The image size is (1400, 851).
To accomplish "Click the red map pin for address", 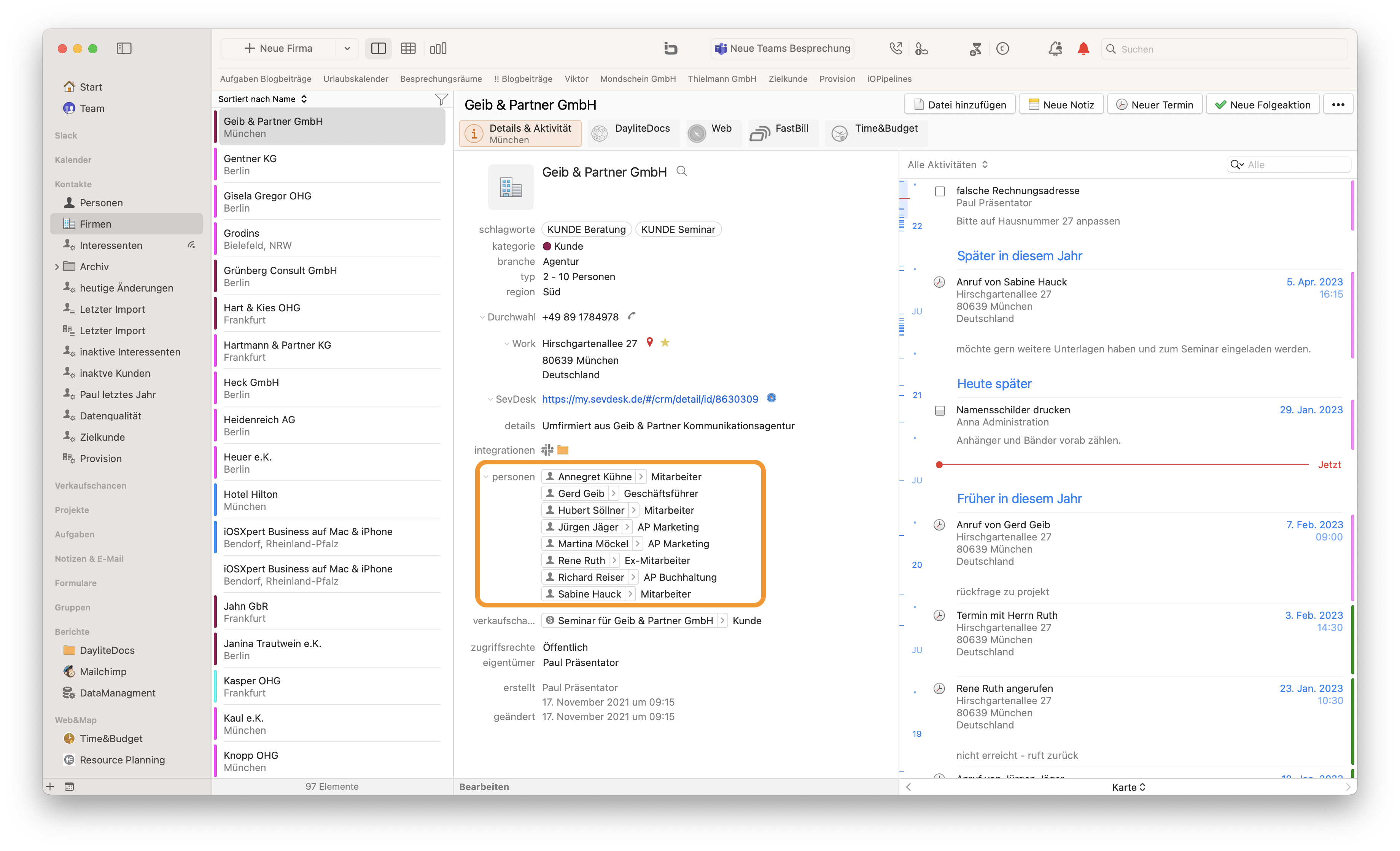I will pos(649,342).
